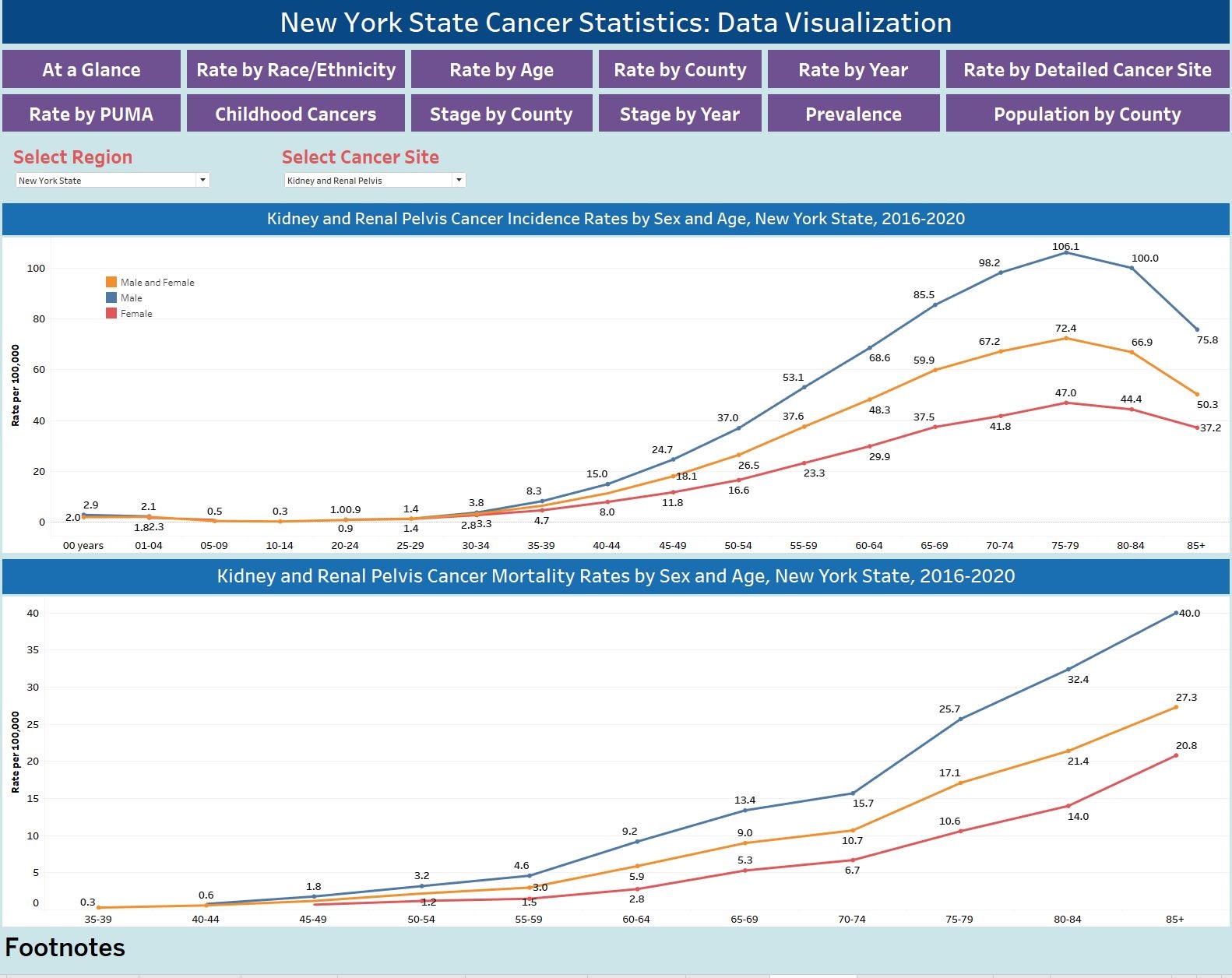Click the orange Male and Female legend swatch
The width and height of the screenshot is (1232, 978).
coord(111,282)
